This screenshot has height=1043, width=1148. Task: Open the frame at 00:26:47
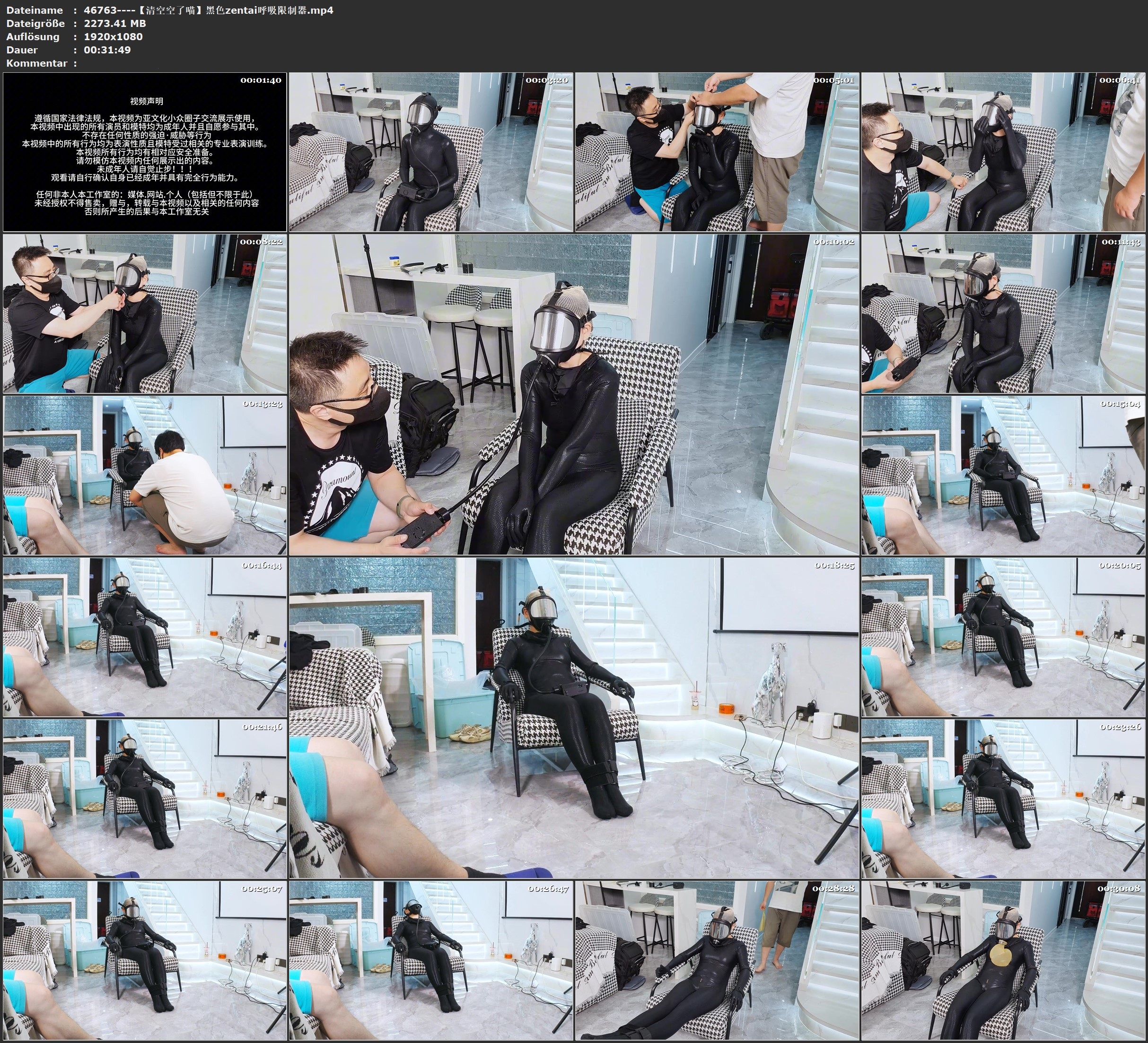(430, 960)
